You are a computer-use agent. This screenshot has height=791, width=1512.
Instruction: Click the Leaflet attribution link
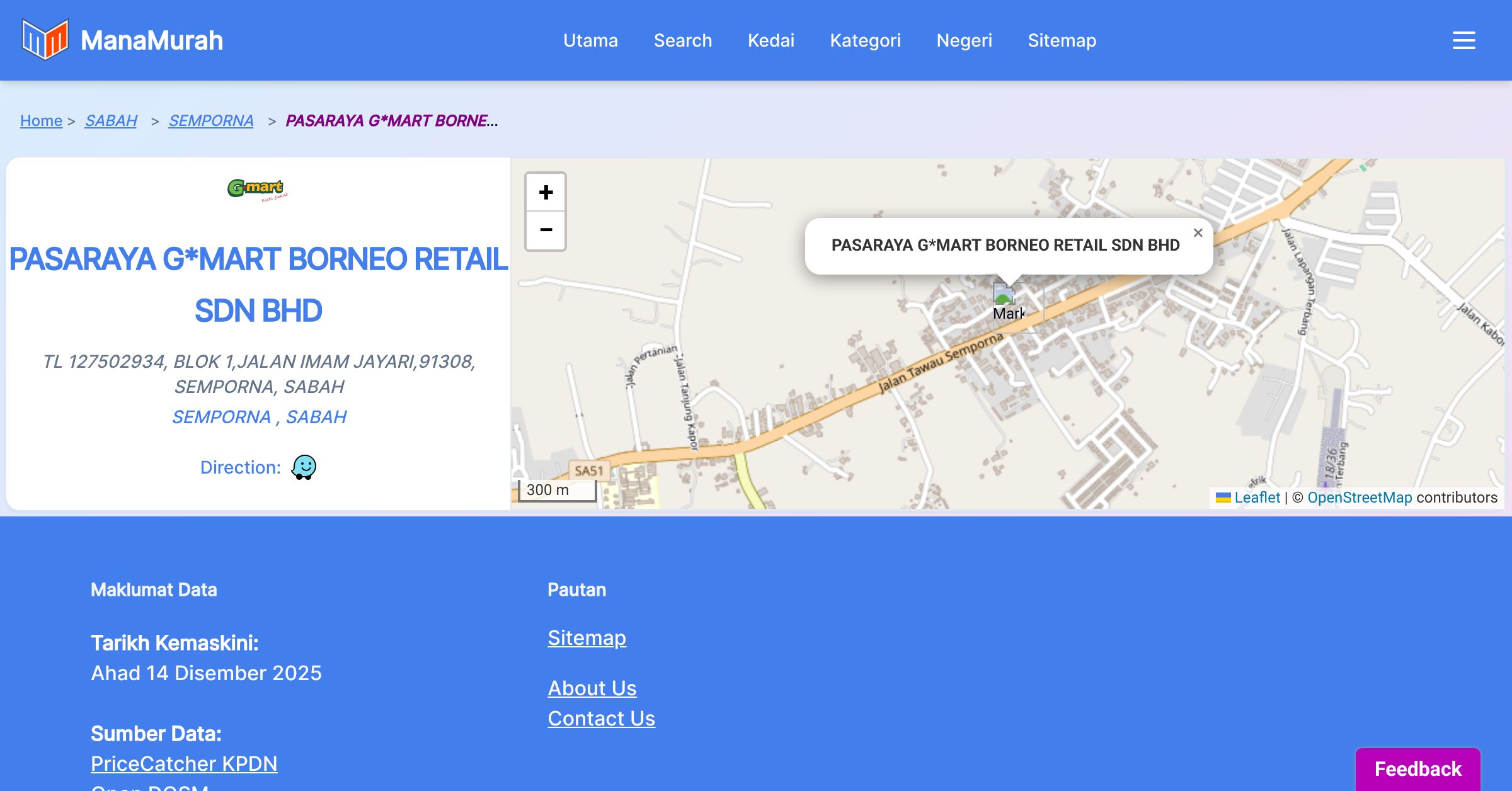(1257, 498)
